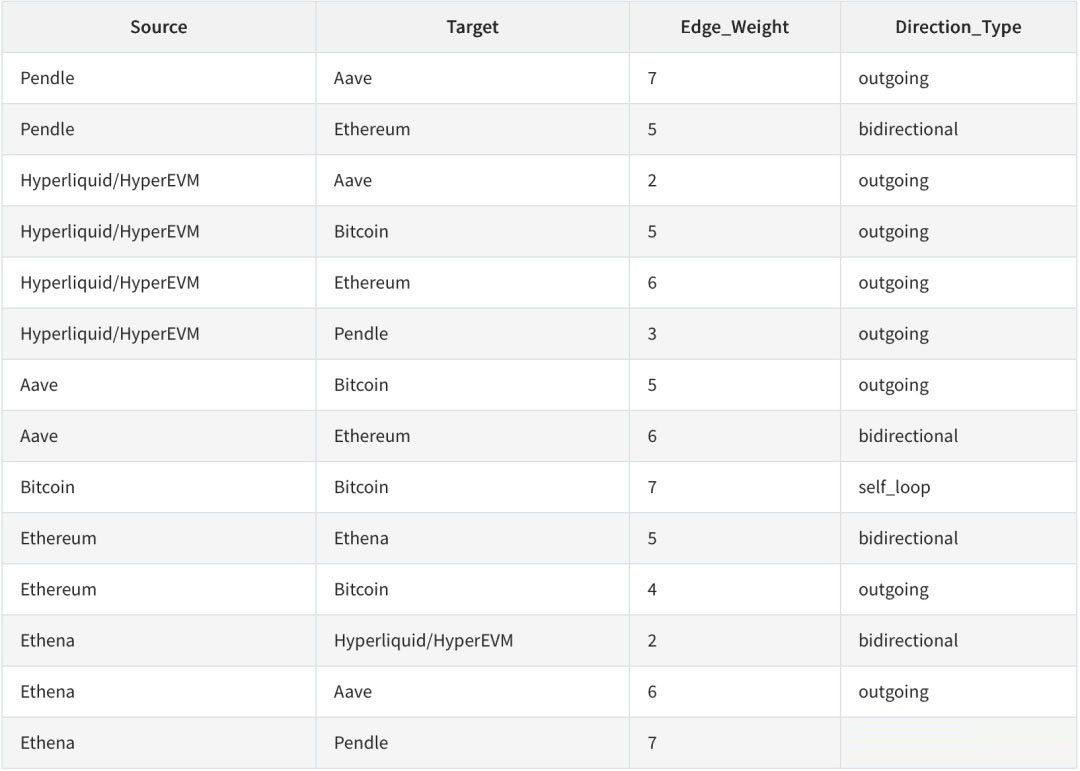Click Ethena target cell in Ethereum row
Viewport: 1080px width, 771px height.
(x=361, y=538)
